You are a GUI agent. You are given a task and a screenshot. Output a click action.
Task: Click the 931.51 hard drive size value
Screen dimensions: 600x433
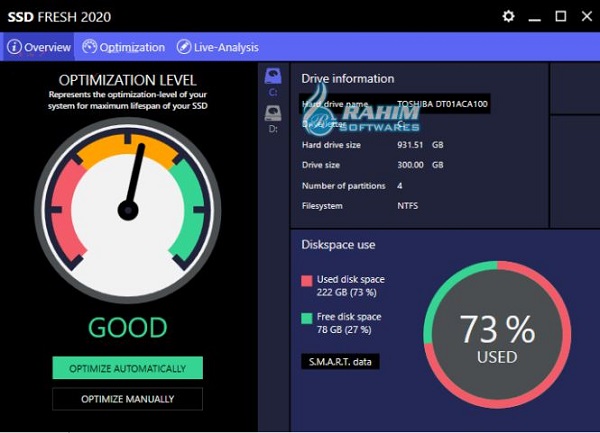(410, 145)
